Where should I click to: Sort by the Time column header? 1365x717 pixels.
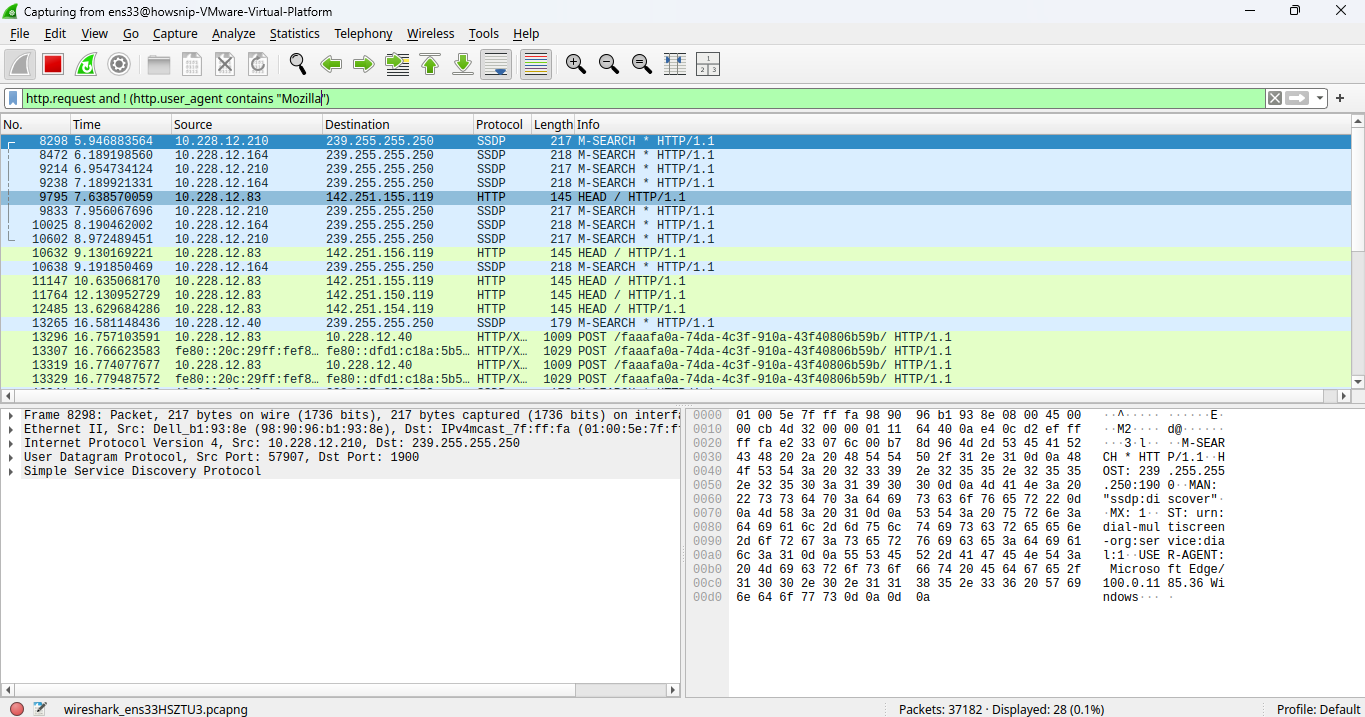pos(120,124)
